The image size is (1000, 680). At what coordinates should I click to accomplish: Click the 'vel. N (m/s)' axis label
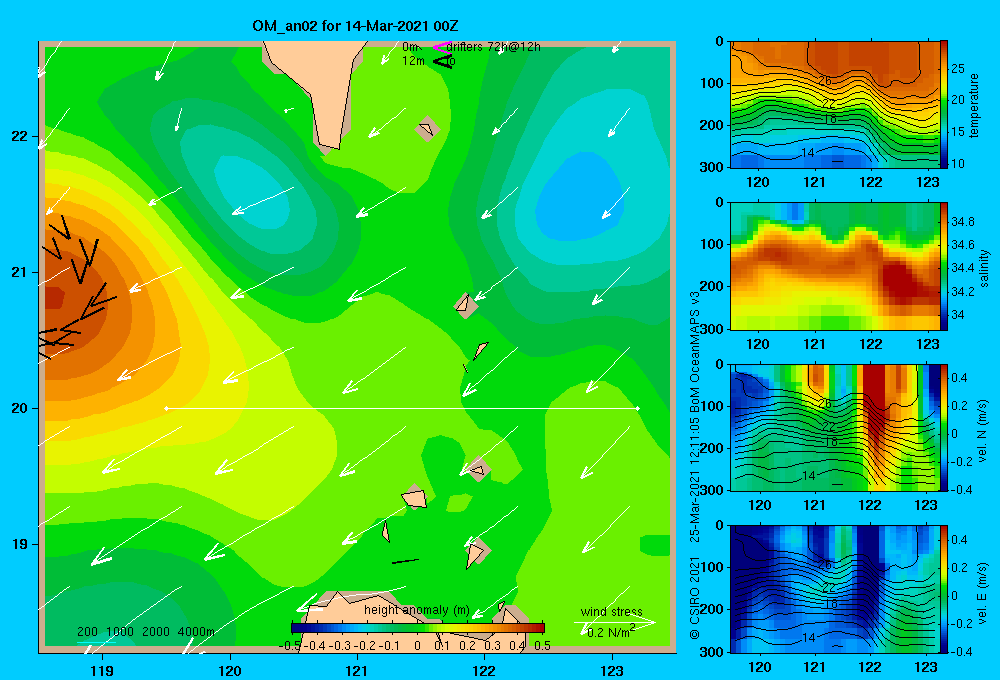tap(982, 431)
